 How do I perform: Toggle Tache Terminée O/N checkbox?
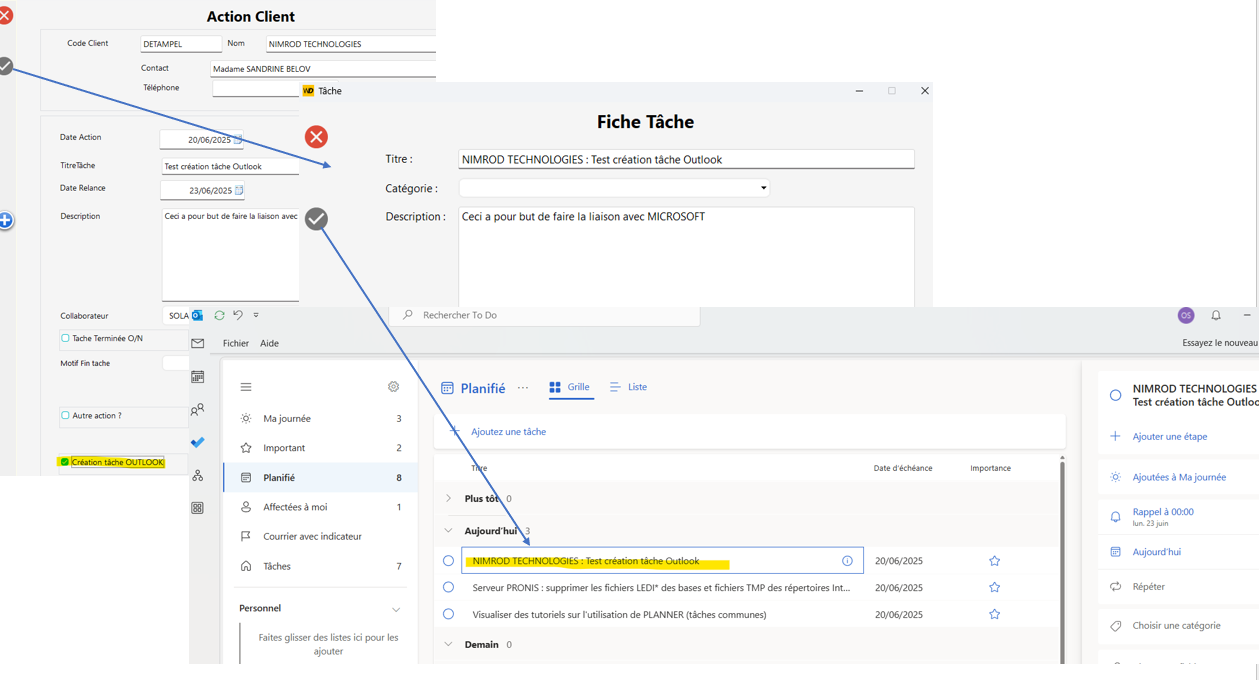(x=65, y=338)
